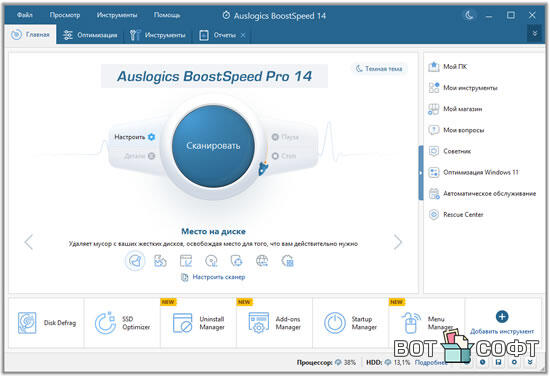Click the HDD 13,1% indicator

tap(388, 362)
